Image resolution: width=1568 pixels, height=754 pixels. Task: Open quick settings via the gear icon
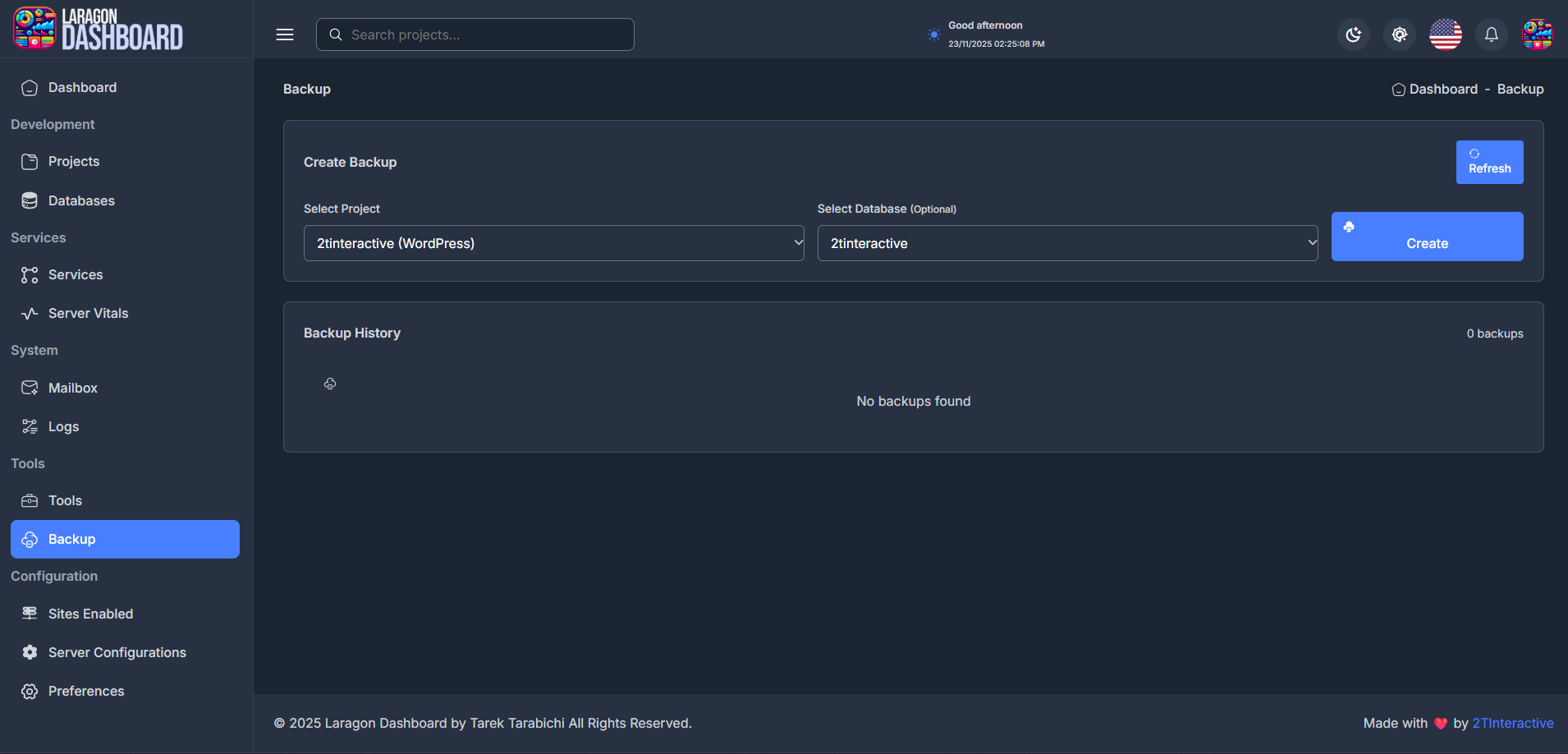(x=1400, y=34)
